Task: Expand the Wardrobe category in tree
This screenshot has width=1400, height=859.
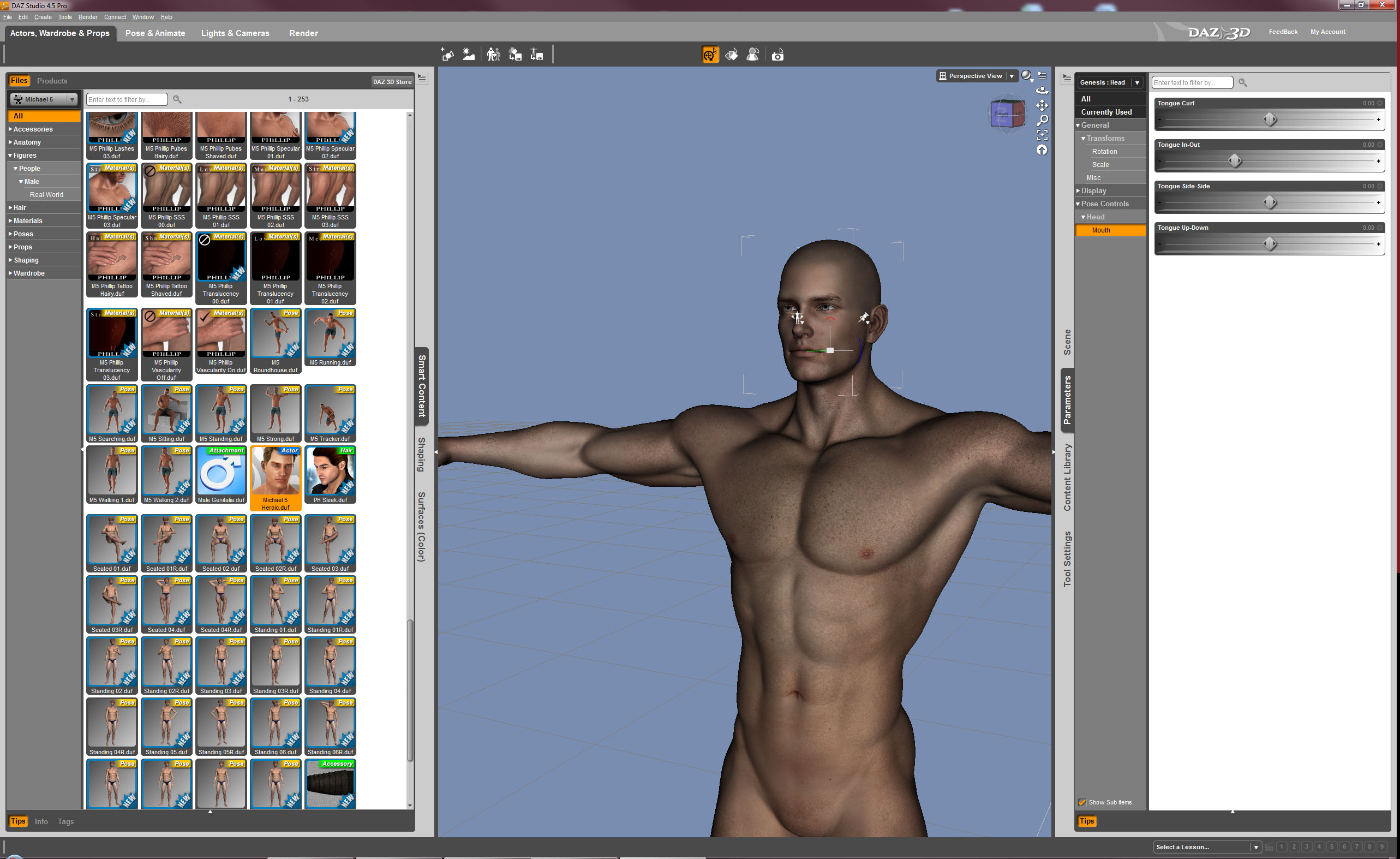Action: click(x=11, y=273)
